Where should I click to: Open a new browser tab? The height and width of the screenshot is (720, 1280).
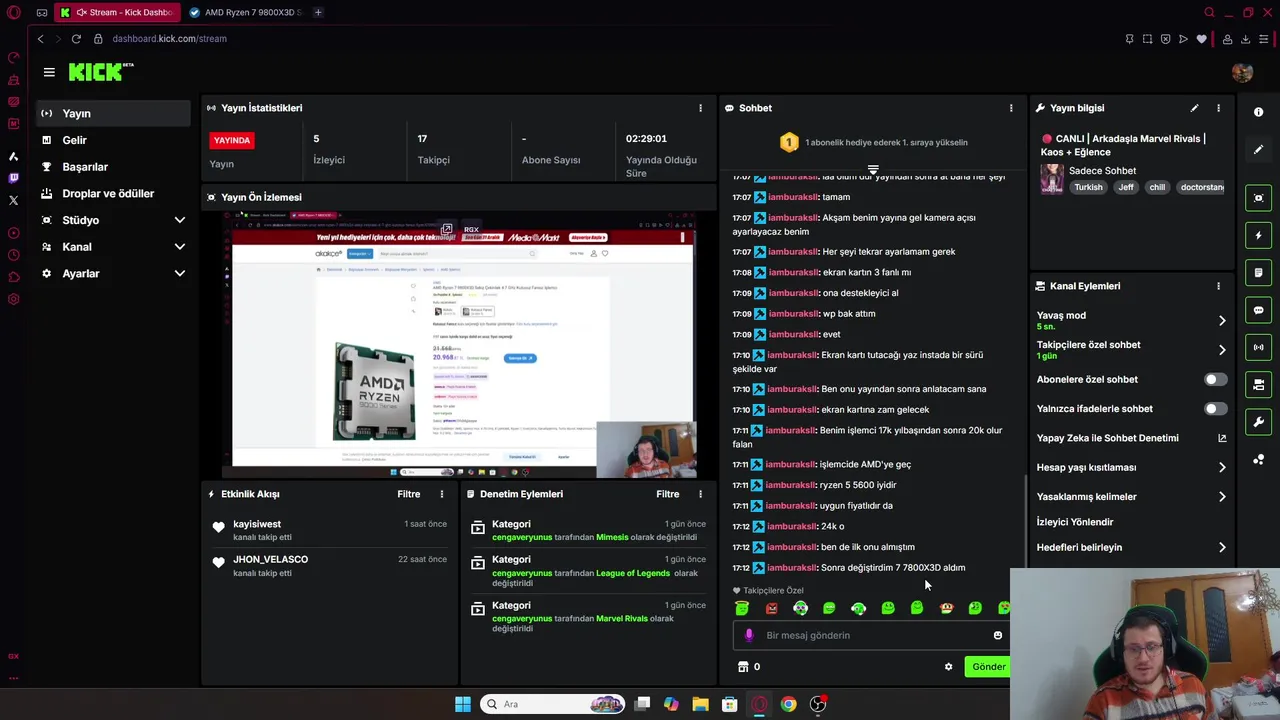(x=318, y=12)
